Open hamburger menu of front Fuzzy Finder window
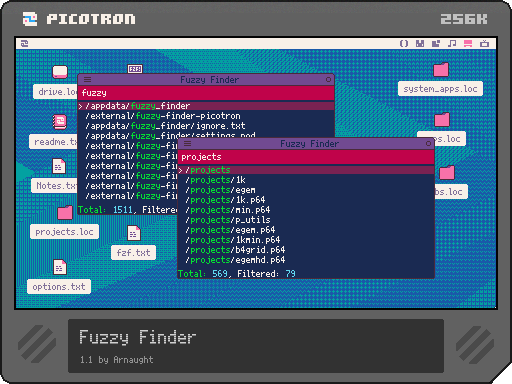Image resolution: width=512 pixels, height=384 pixels. [188, 144]
